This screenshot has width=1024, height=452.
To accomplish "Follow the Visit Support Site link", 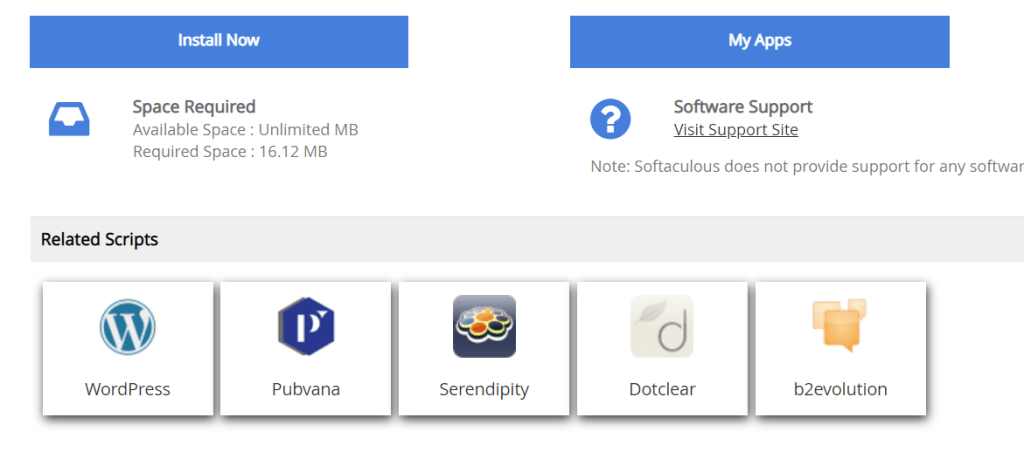I will pos(736,130).
